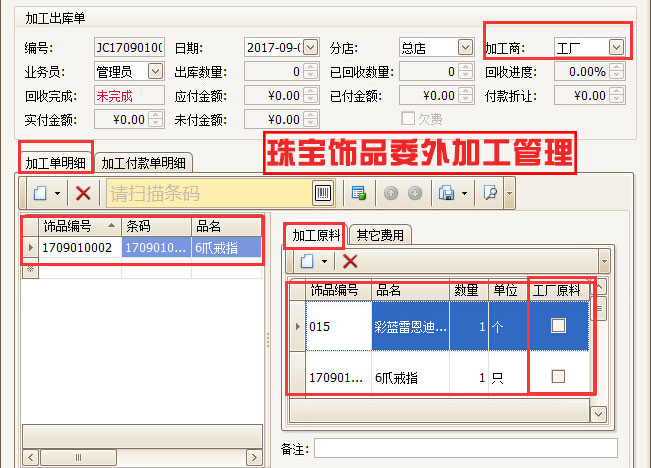Delete material row using red X in 加工原料 toolbar
This screenshot has height=468, width=651.
point(350,261)
